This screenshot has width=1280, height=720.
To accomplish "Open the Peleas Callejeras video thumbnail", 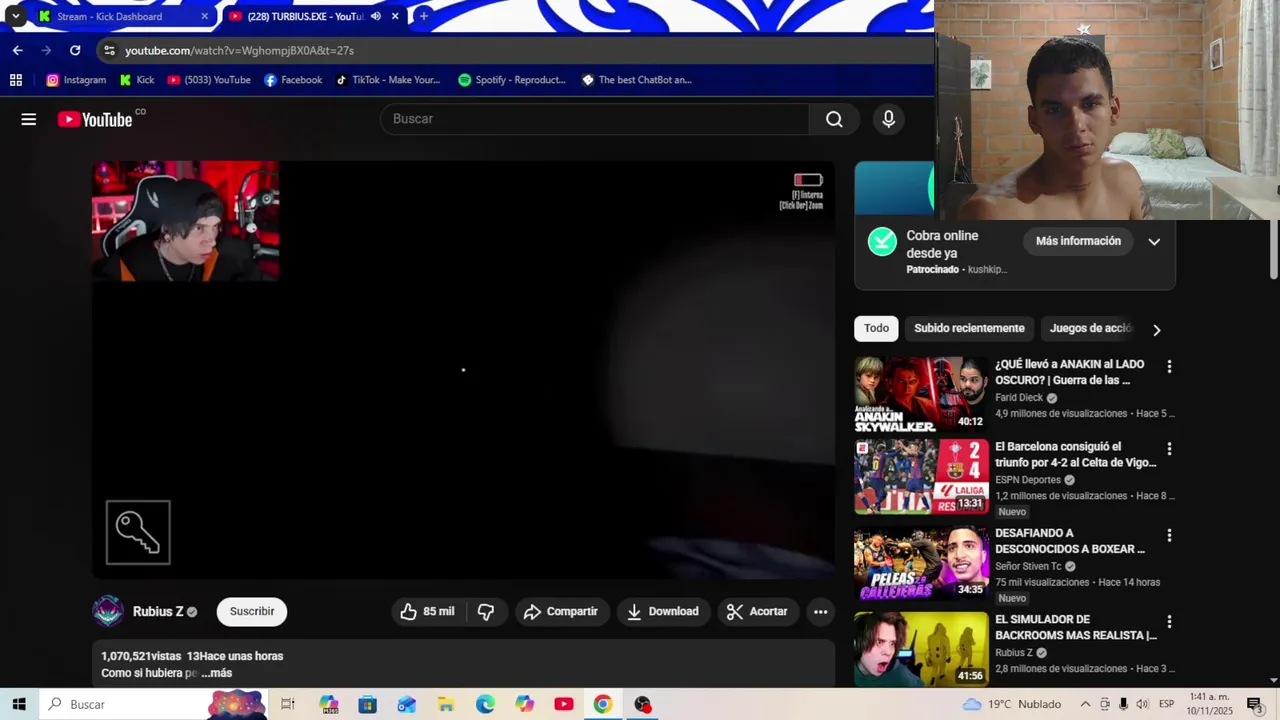I will click(x=921, y=563).
